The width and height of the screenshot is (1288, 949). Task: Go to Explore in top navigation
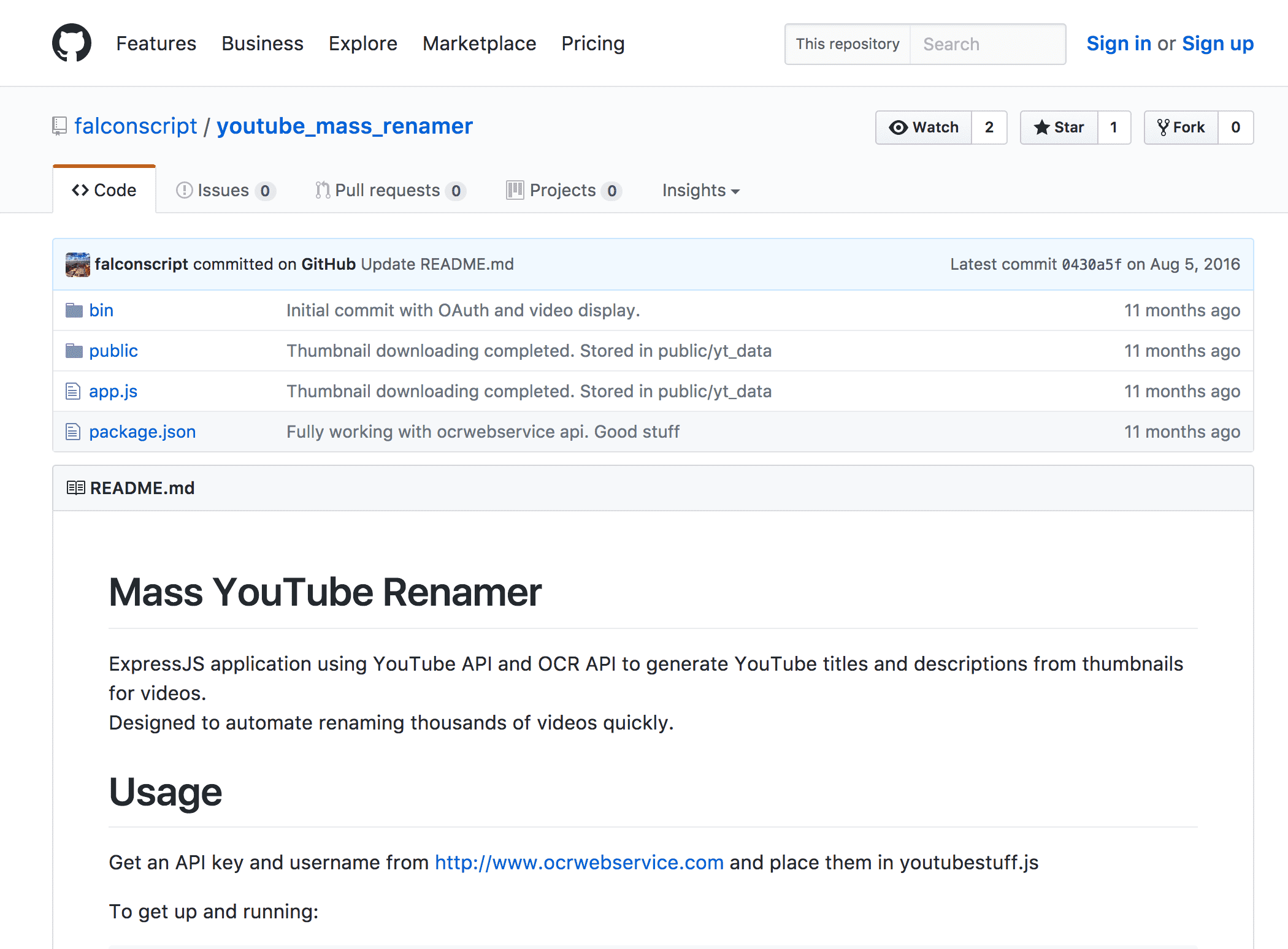pyautogui.click(x=363, y=44)
